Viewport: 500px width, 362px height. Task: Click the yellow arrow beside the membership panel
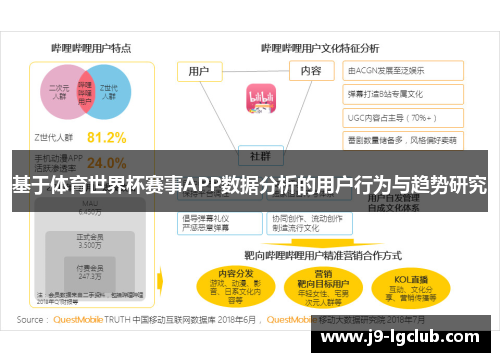coord(160,281)
